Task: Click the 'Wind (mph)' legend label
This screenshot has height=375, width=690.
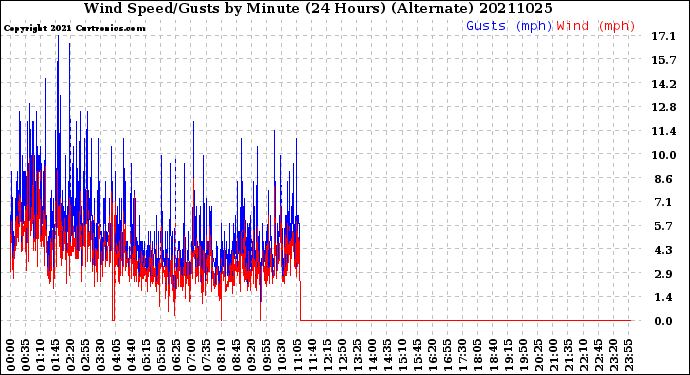Action: point(596,26)
